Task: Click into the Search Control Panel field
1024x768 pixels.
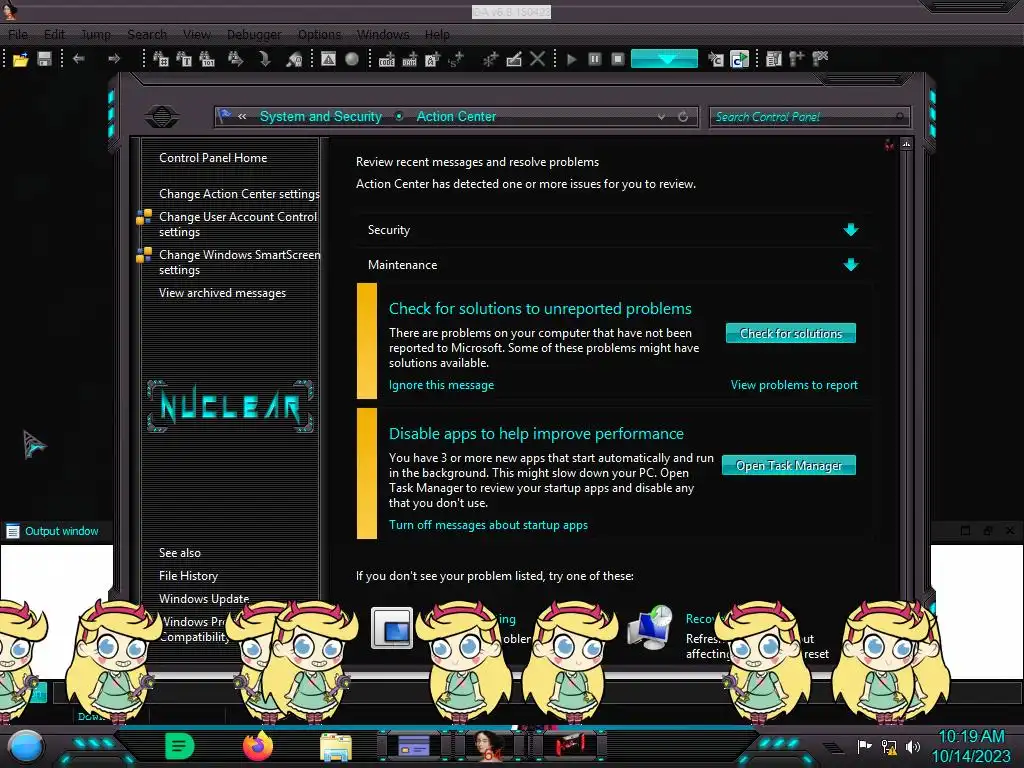Action: pyautogui.click(x=809, y=117)
